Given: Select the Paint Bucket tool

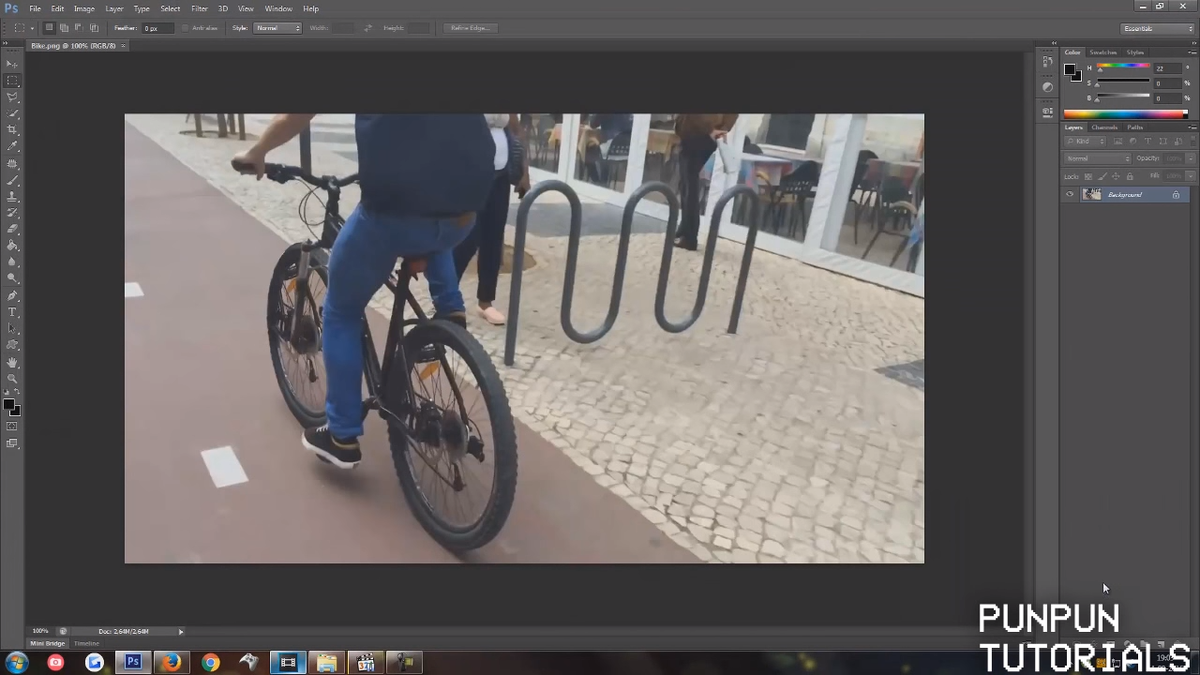Looking at the screenshot, I should (x=12, y=245).
